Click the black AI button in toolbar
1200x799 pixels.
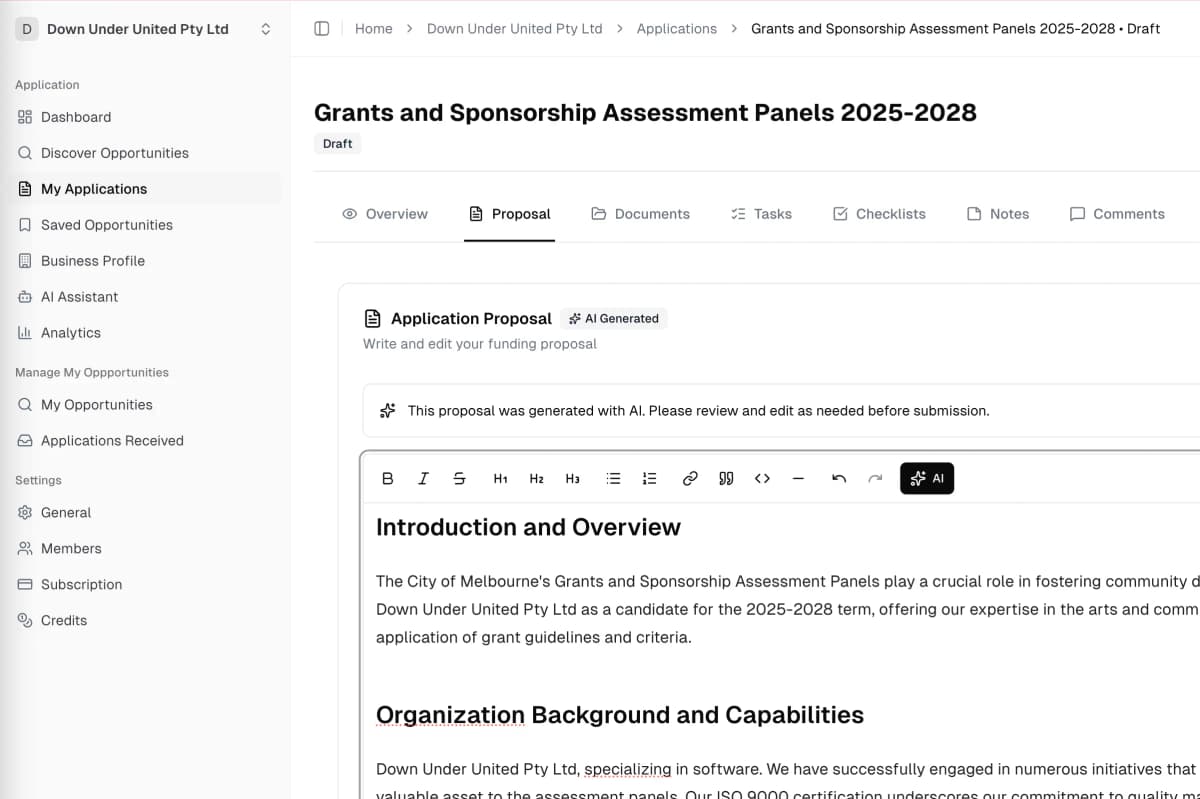[927, 479]
